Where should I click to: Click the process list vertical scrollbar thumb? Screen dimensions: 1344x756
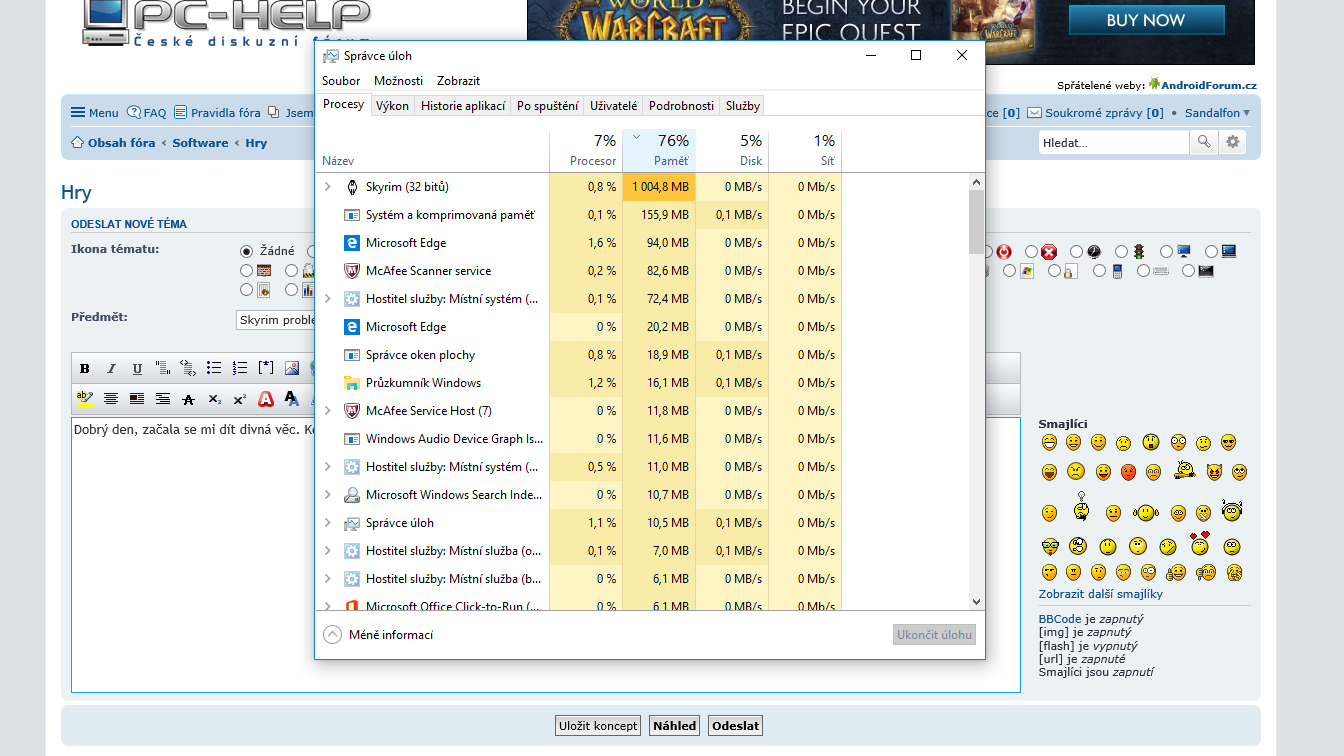point(977,221)
